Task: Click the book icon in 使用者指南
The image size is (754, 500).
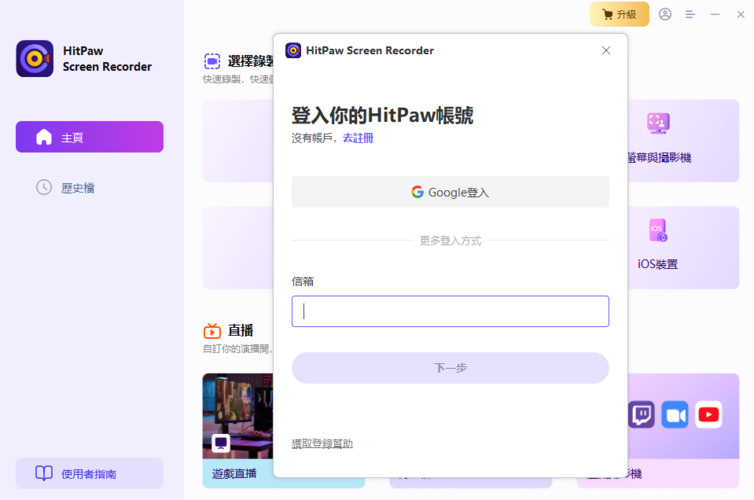Action: click(x=44, y=473)
